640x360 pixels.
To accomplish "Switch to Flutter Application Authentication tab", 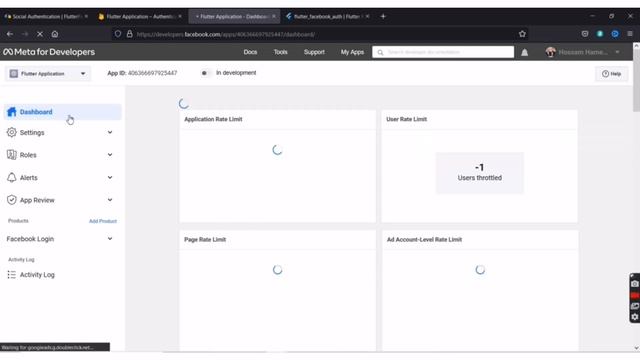I will tap(139, 16).
